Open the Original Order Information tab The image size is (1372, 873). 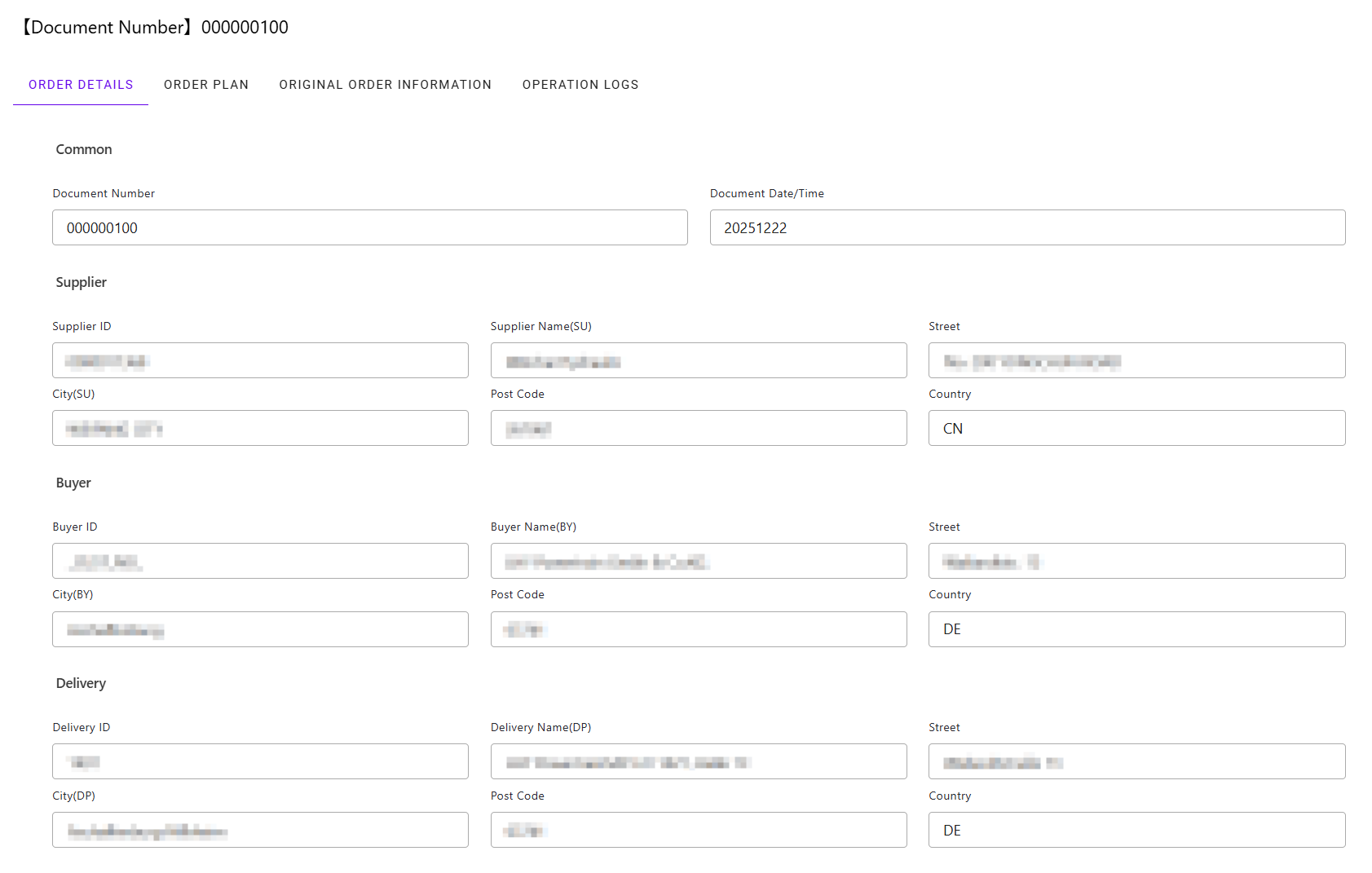coord(385,85)
